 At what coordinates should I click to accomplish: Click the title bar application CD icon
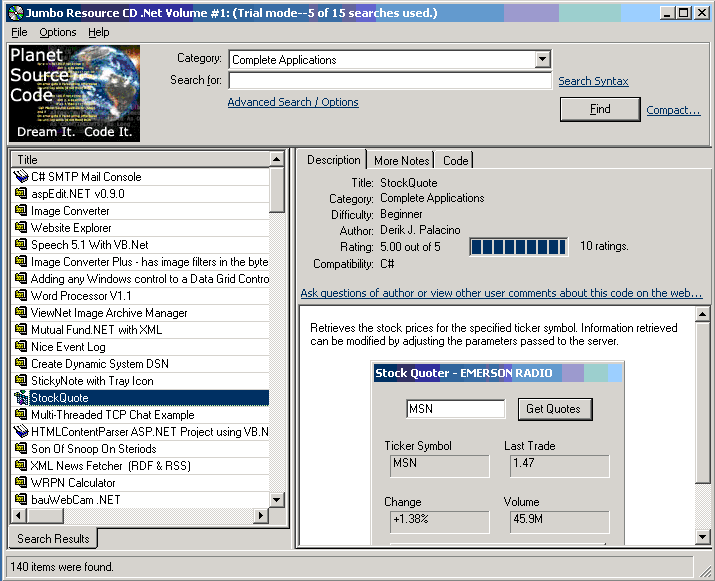(16, 13)
